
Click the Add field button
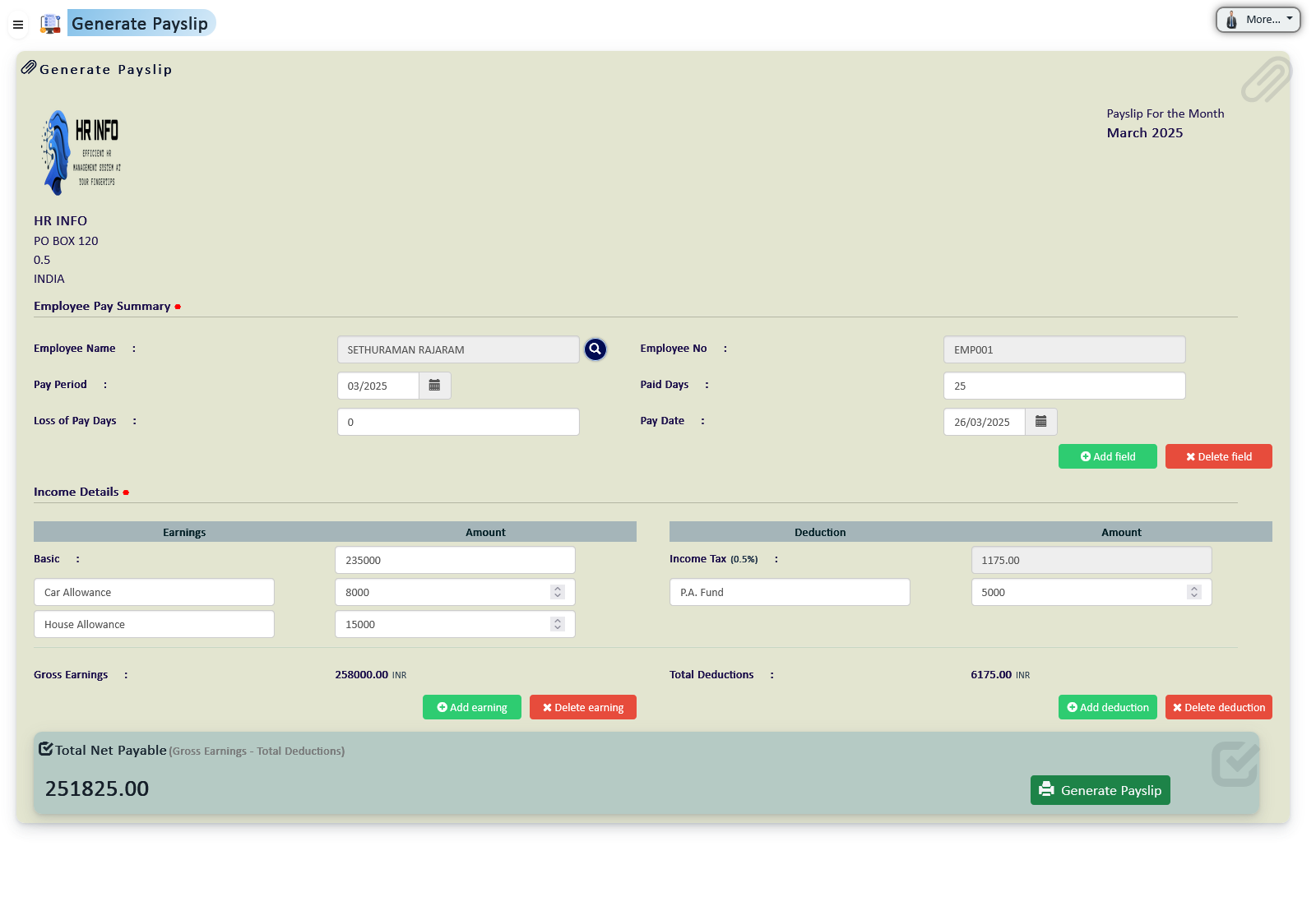coord(1107,455)
